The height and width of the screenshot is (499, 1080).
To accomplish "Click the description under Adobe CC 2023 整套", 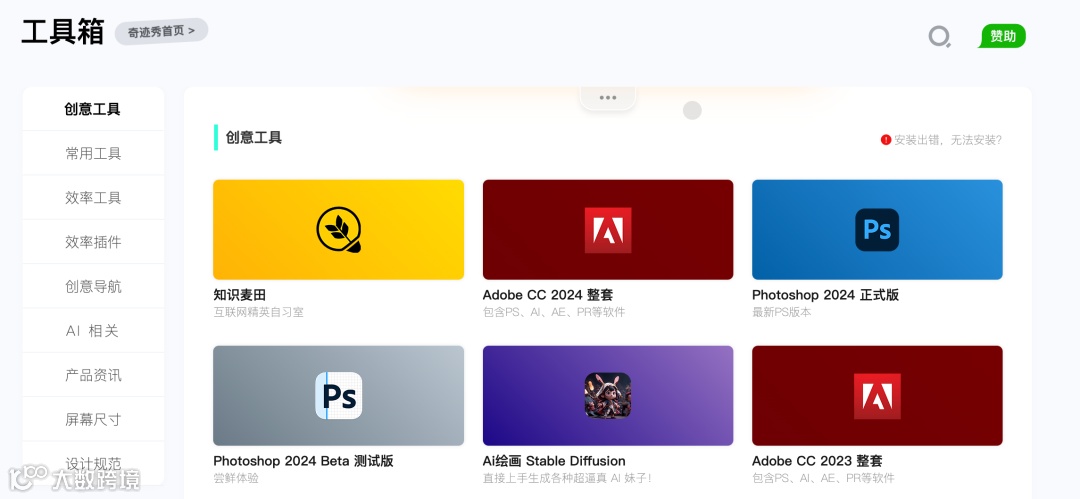I will coord(823,478).
